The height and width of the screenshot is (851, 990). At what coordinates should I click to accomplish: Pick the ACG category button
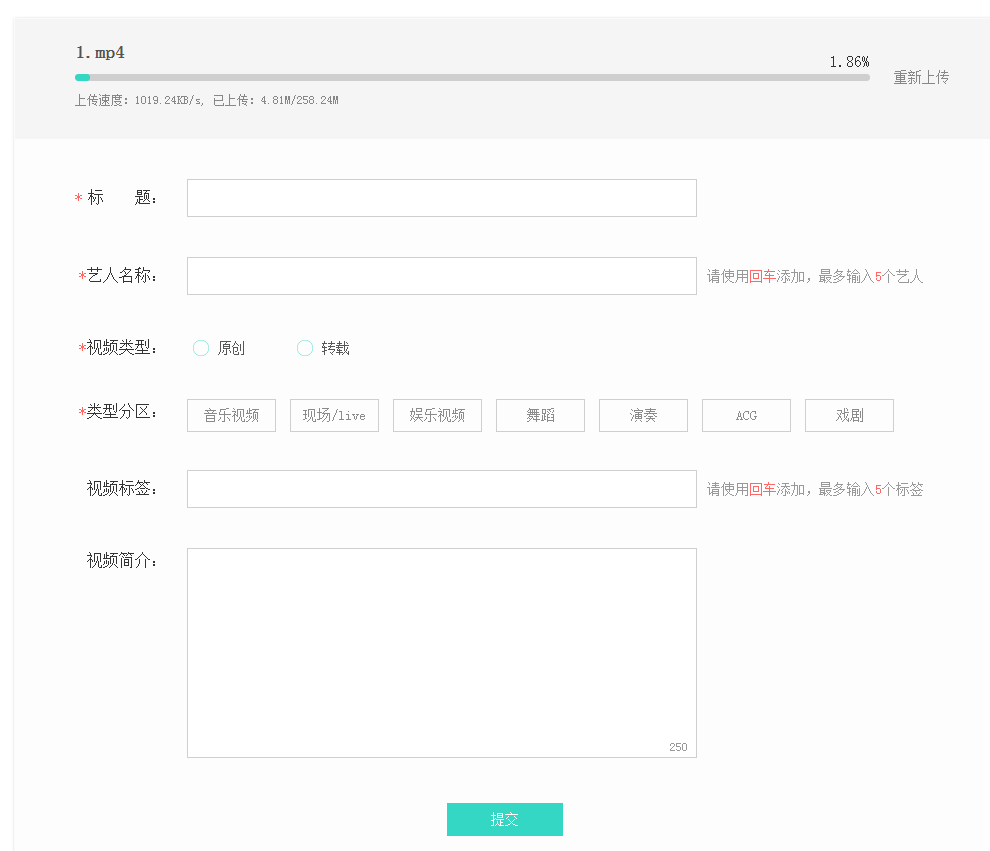746,415
